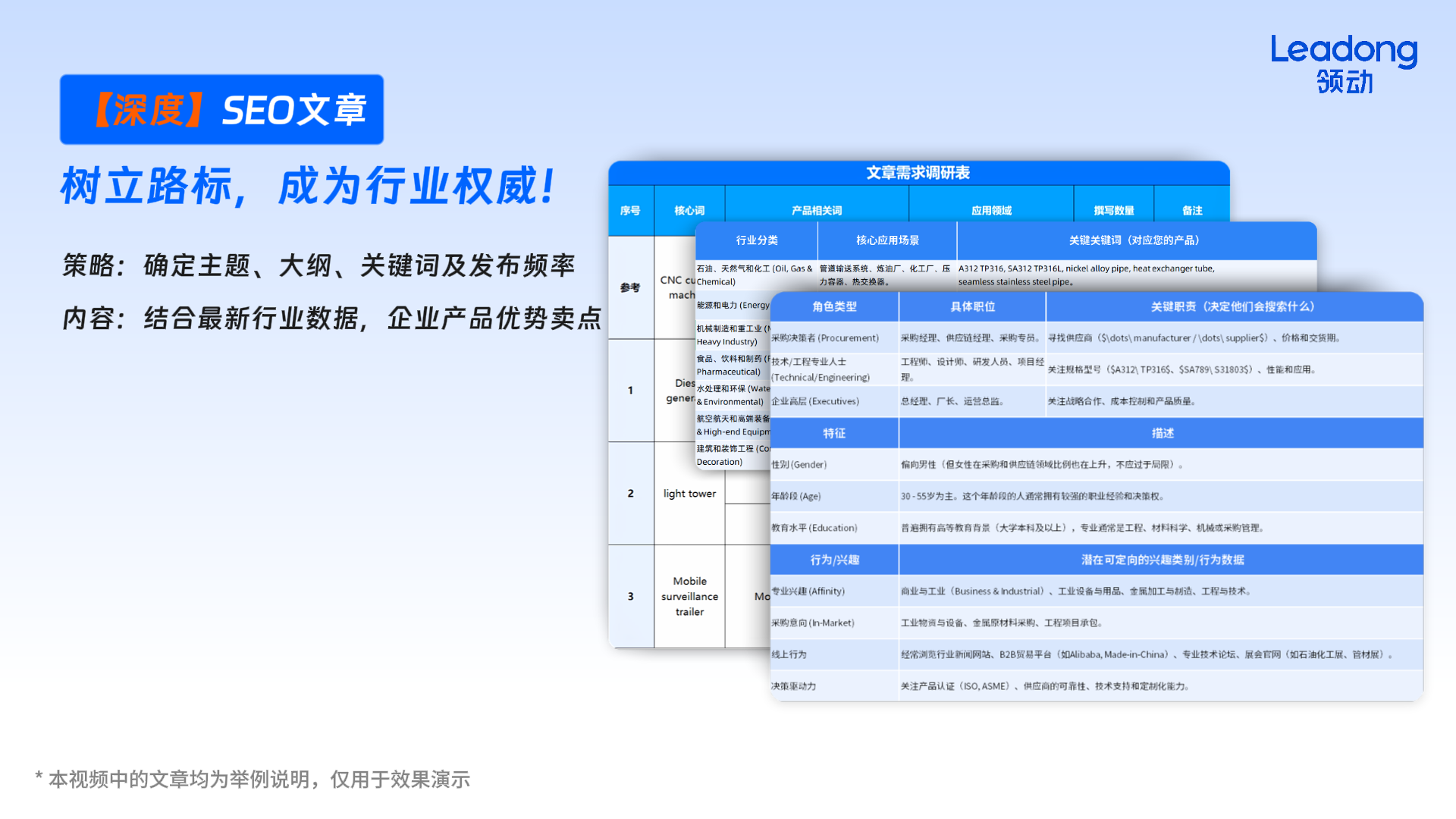Click the 【深度】SEO文章 badge

[221, 108]
